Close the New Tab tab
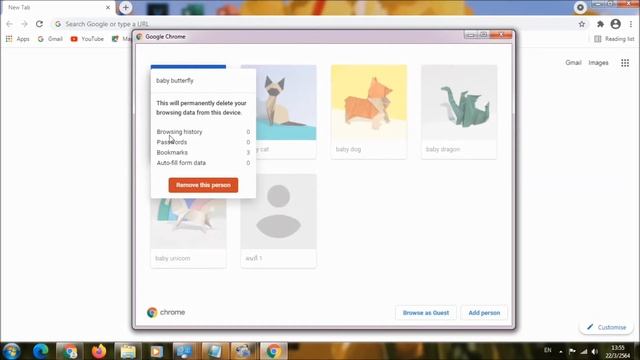 tap(108, 7)
